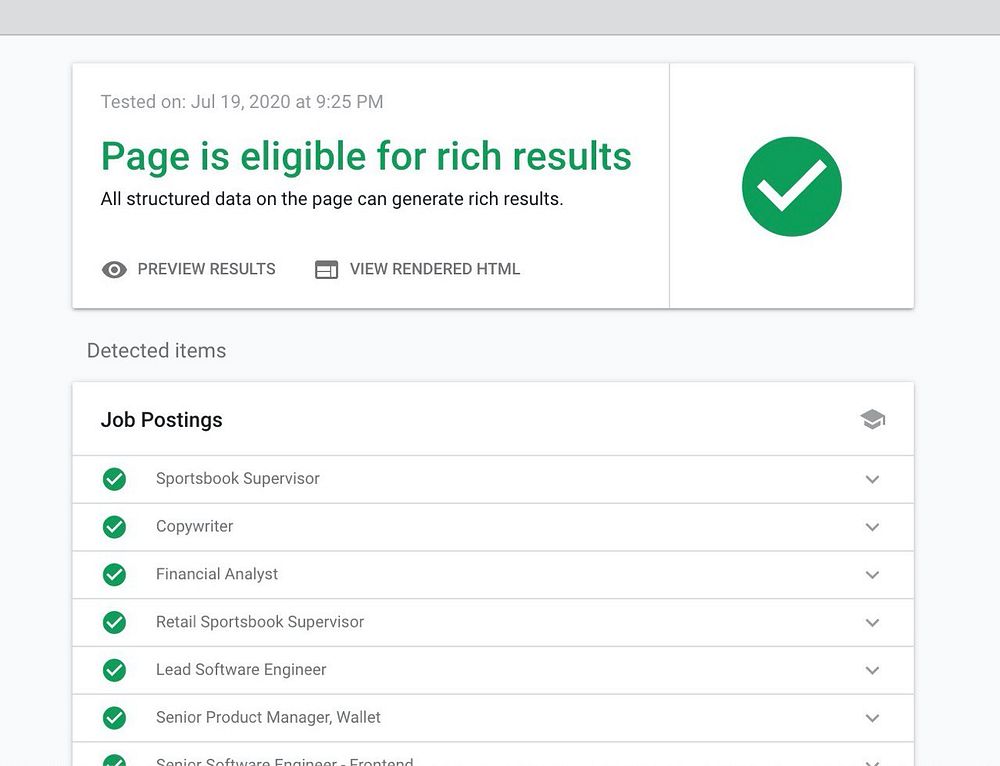Expand the Sportsbook Supervisor row chevron
This screenshot has width=1000, height=766.
tap(872, 479)
